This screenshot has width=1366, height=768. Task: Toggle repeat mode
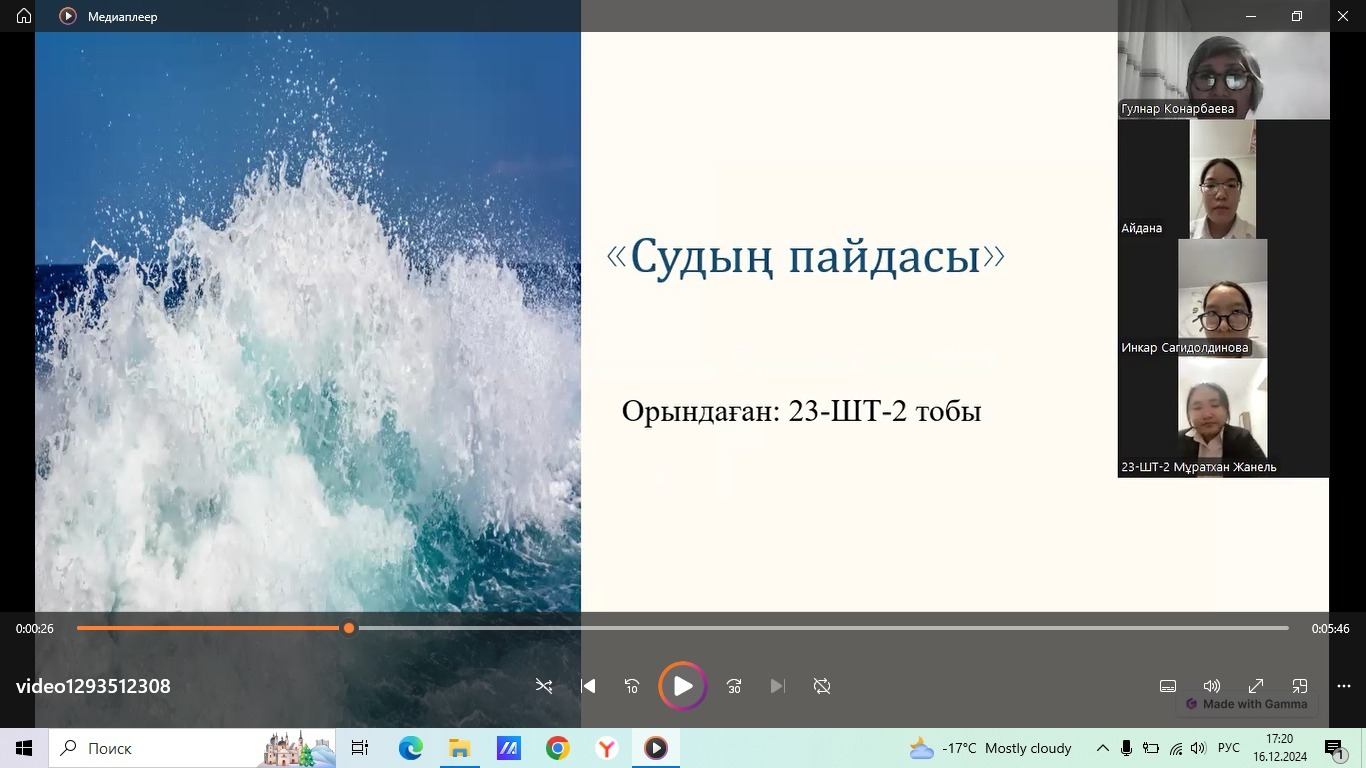pyautogui.click(x=822, y=686)
